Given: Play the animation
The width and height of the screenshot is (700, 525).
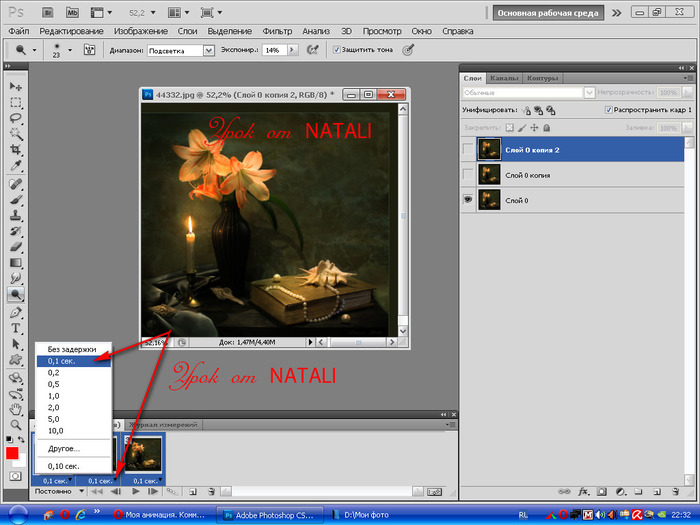Looking at the screenshot, I should (136, 492).
